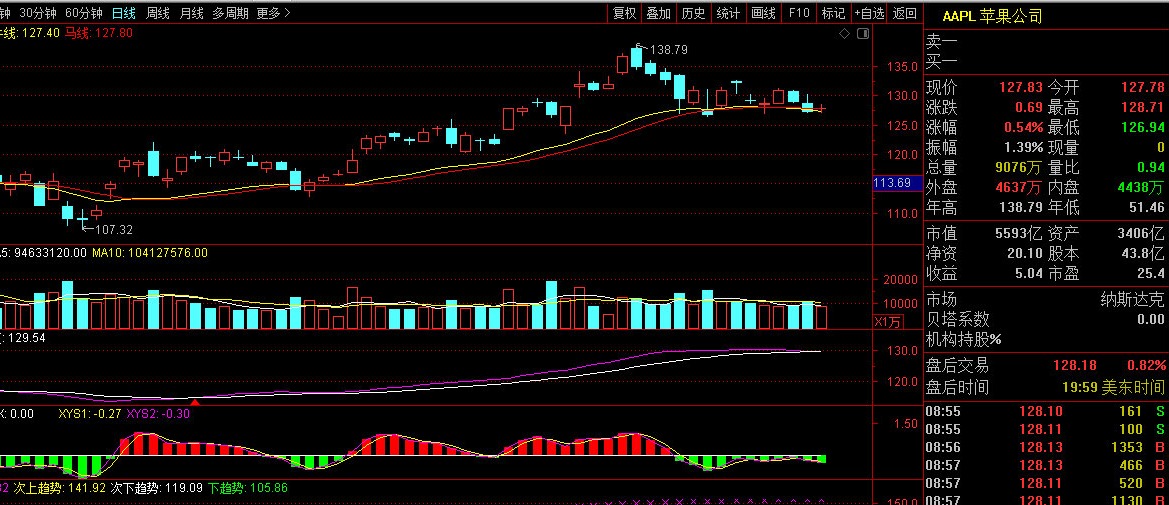Open the 画线 drawing tools
1169x505 pixels.
coord(763,13)
